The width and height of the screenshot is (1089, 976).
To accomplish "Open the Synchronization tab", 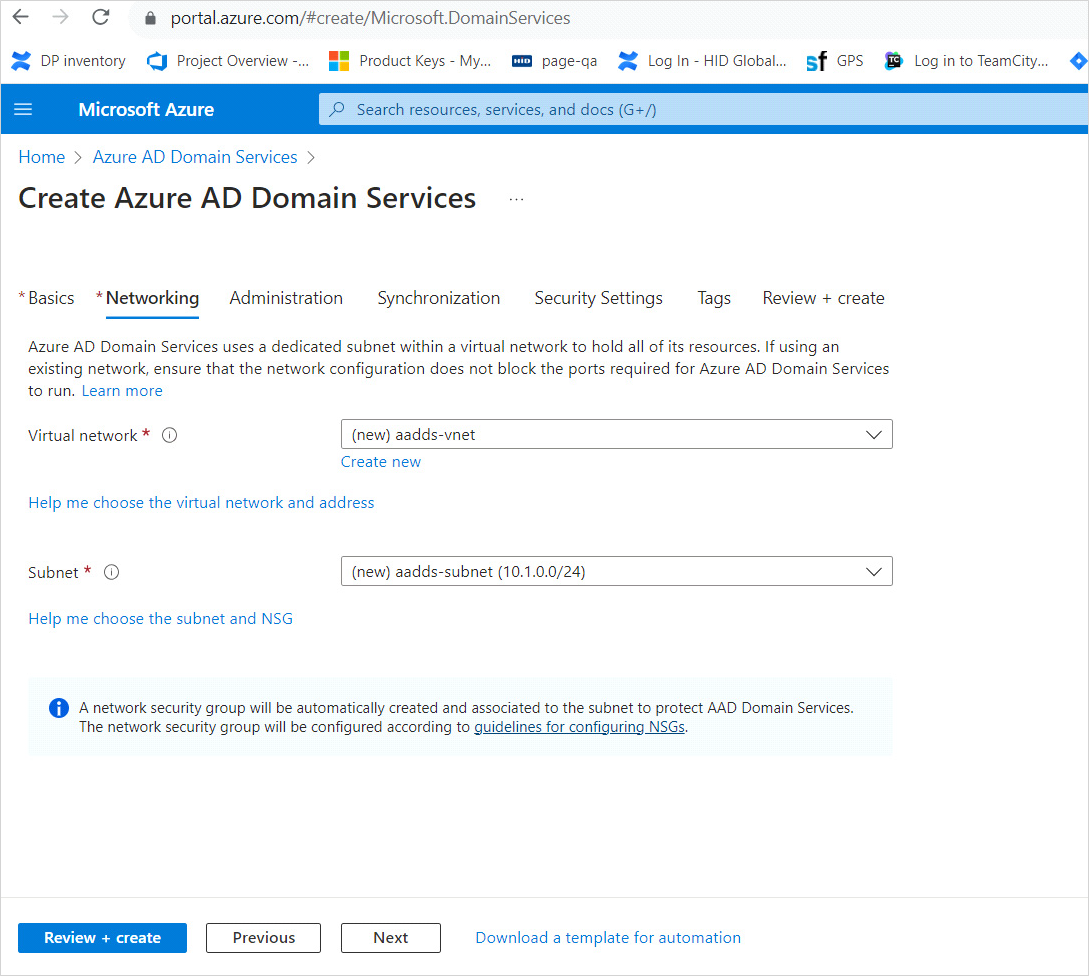I will [x=438, y=298].
